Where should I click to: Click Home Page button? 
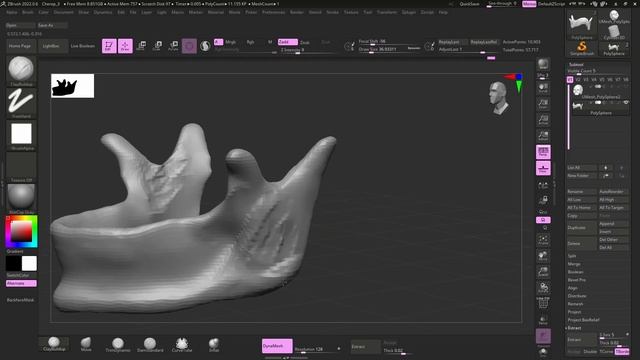click(20, 46)
